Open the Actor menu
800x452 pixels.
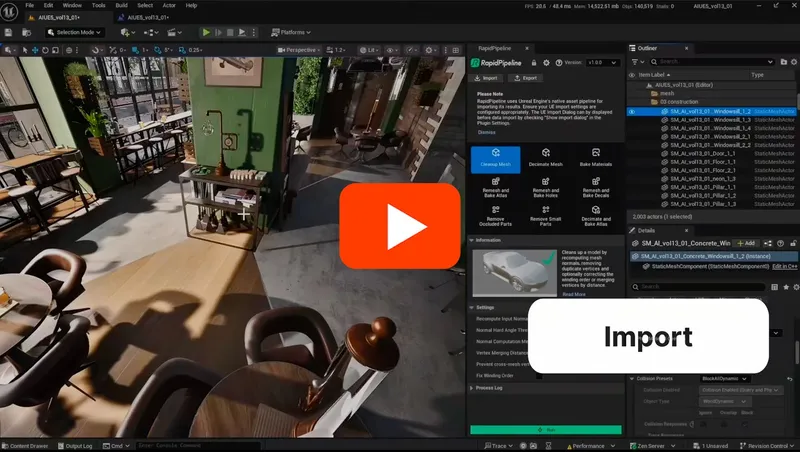[x=169, y=5]
